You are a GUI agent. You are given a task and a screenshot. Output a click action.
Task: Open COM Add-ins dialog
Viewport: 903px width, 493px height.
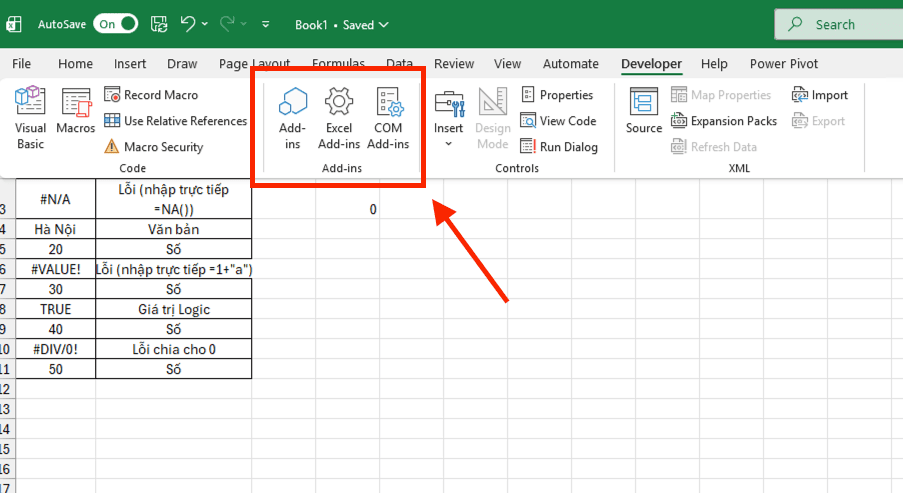388,116
